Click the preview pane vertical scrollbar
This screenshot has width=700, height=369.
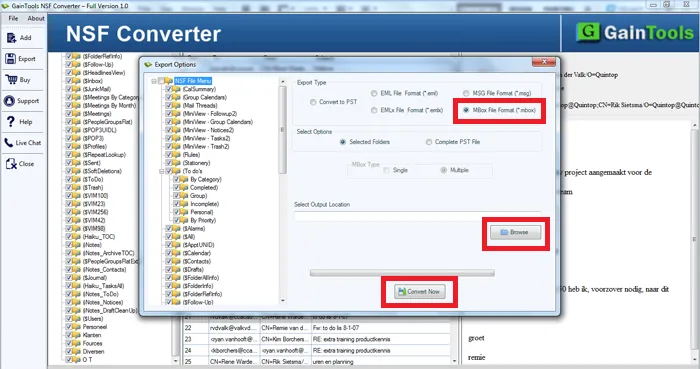(x=695, y=239)
